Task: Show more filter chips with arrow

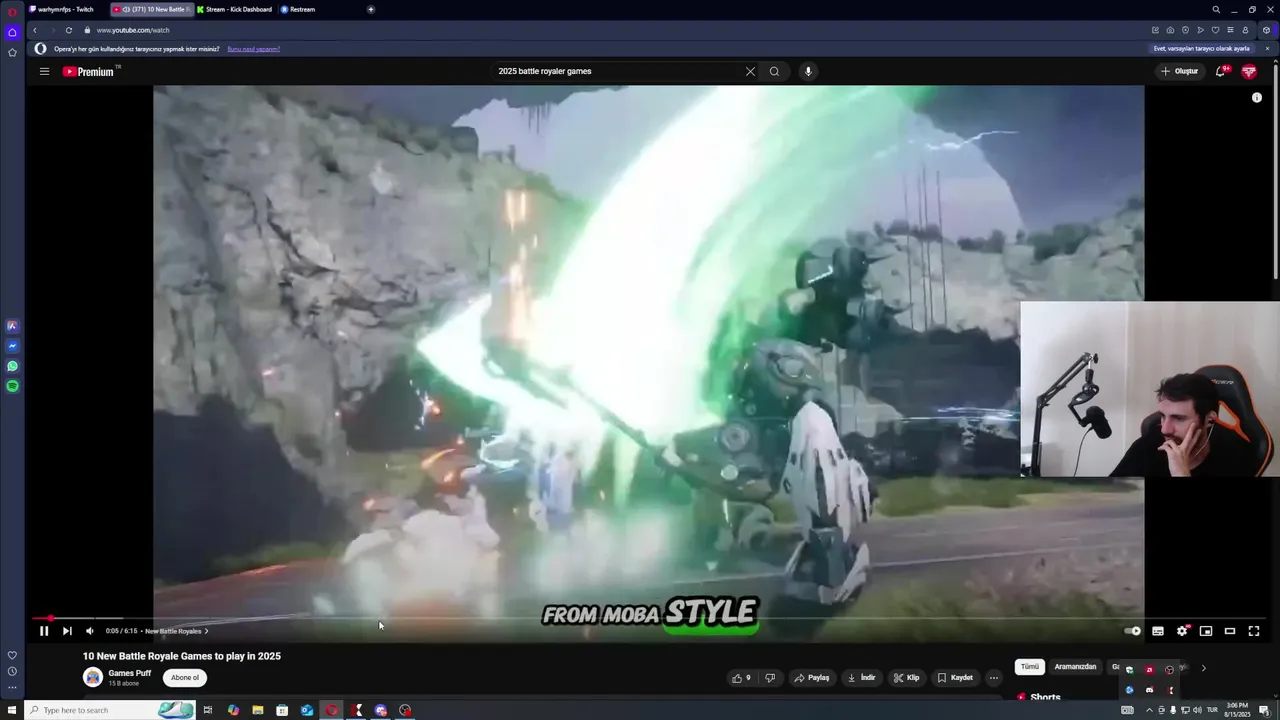Action: point(1203,668)
